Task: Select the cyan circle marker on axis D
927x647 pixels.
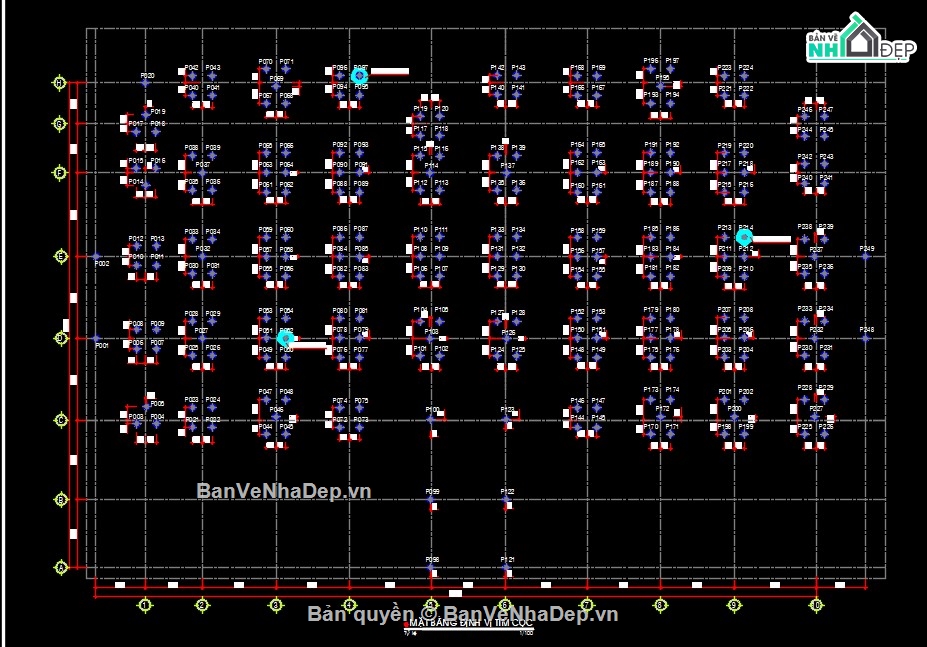Action: point(286,338)
